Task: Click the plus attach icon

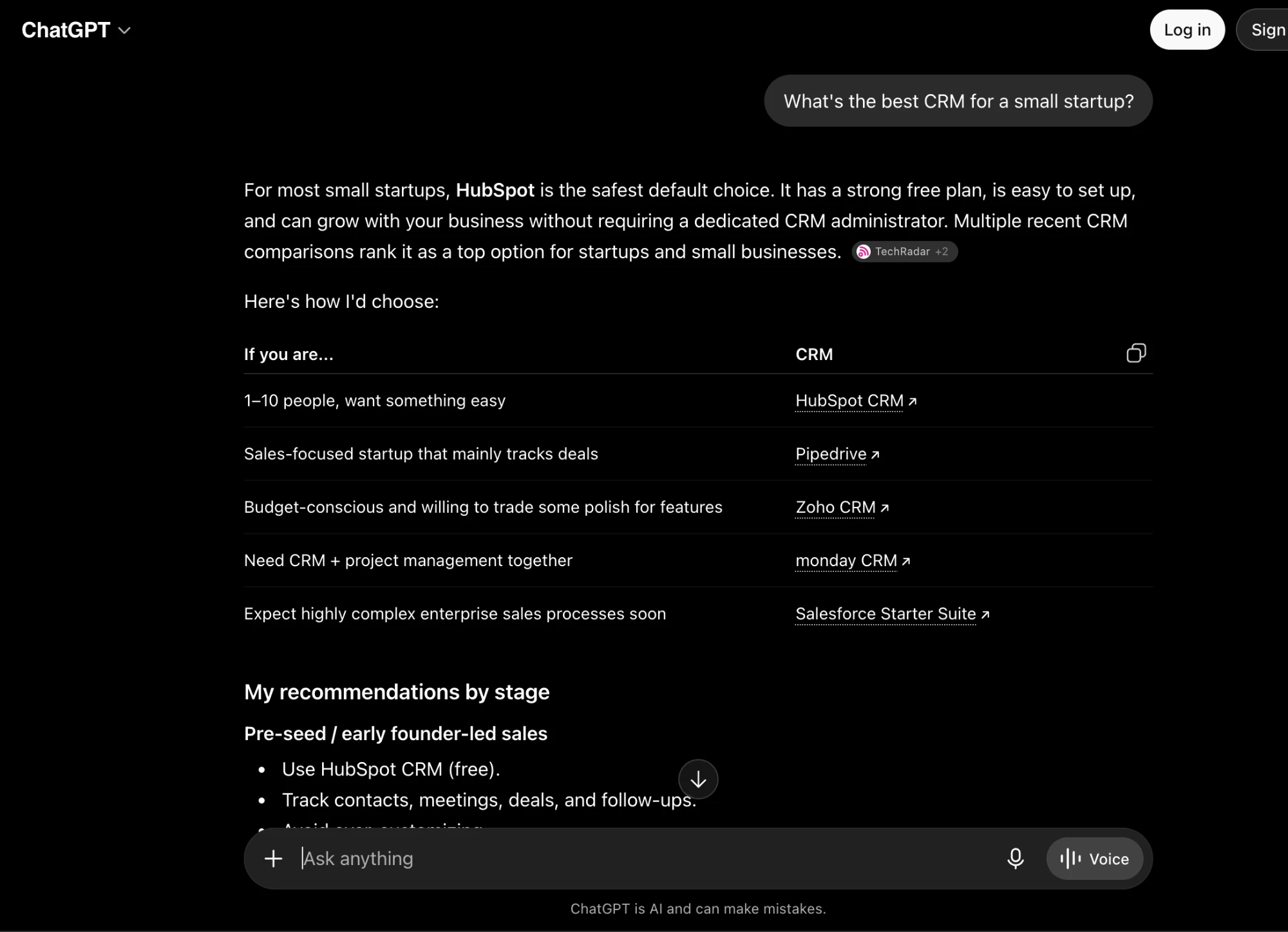Action: tap(274, 859)
